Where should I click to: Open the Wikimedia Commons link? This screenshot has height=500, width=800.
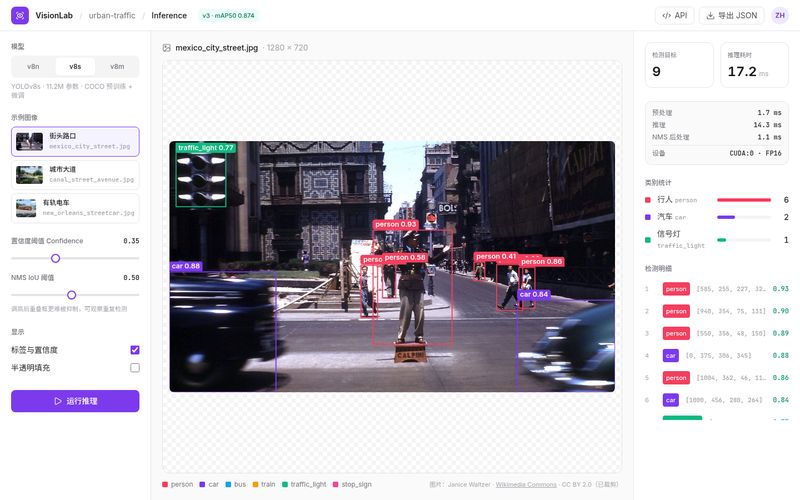point(526,484)
